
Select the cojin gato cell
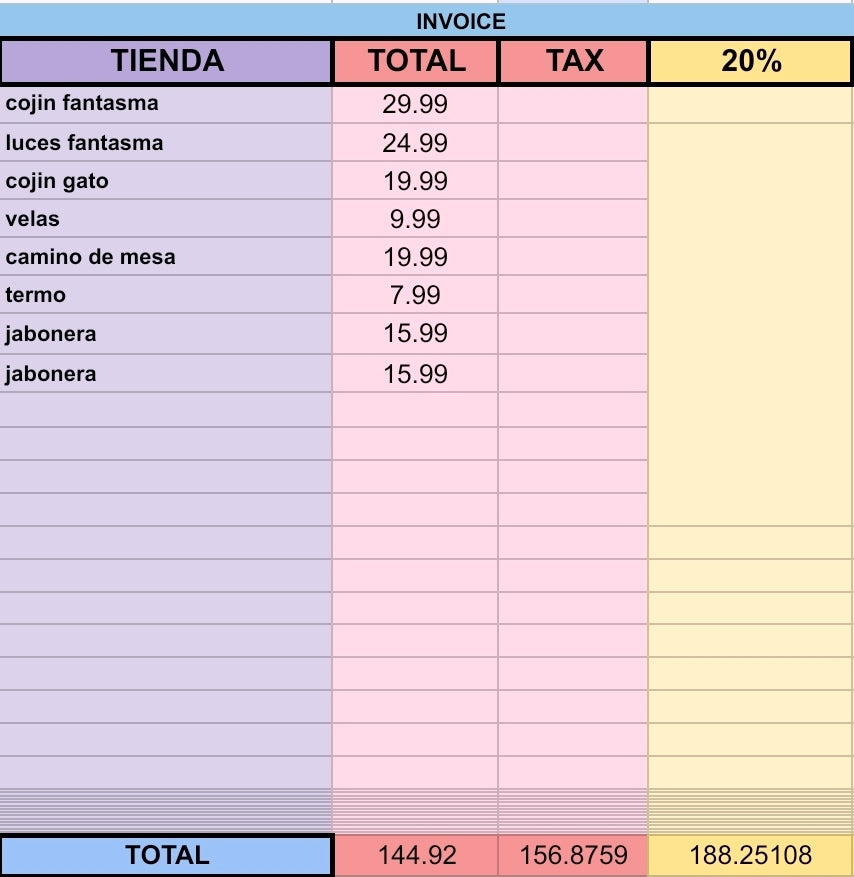tap(166, 181)
